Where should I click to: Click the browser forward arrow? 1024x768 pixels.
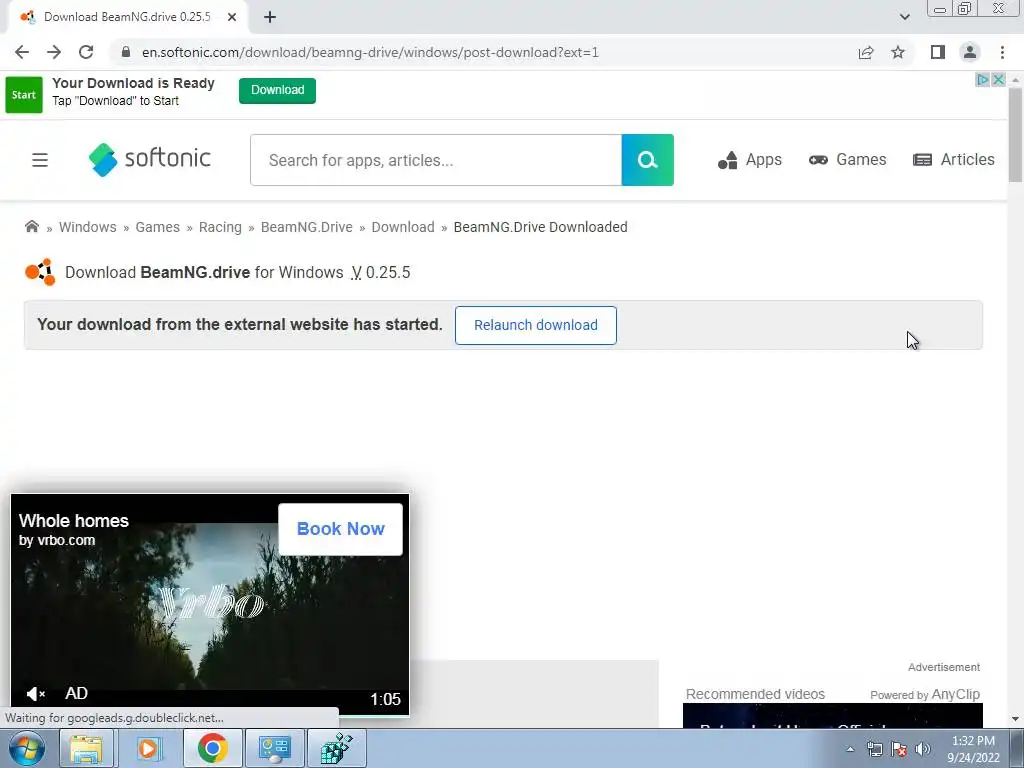point(54,52)
